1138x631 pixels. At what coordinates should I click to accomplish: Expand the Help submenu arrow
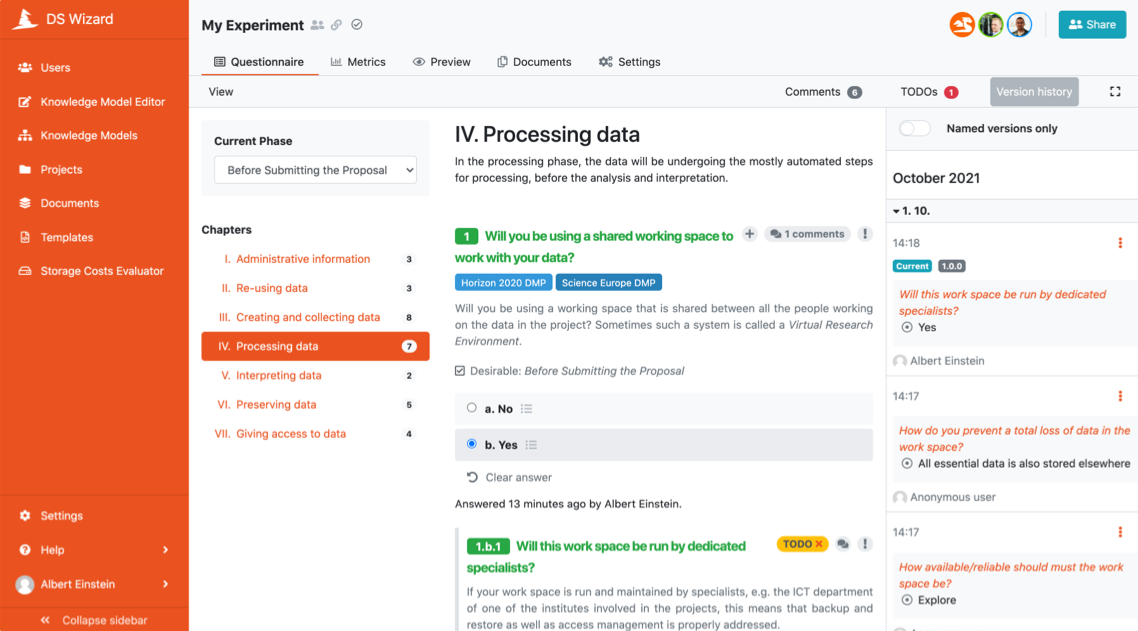point(165,550)
